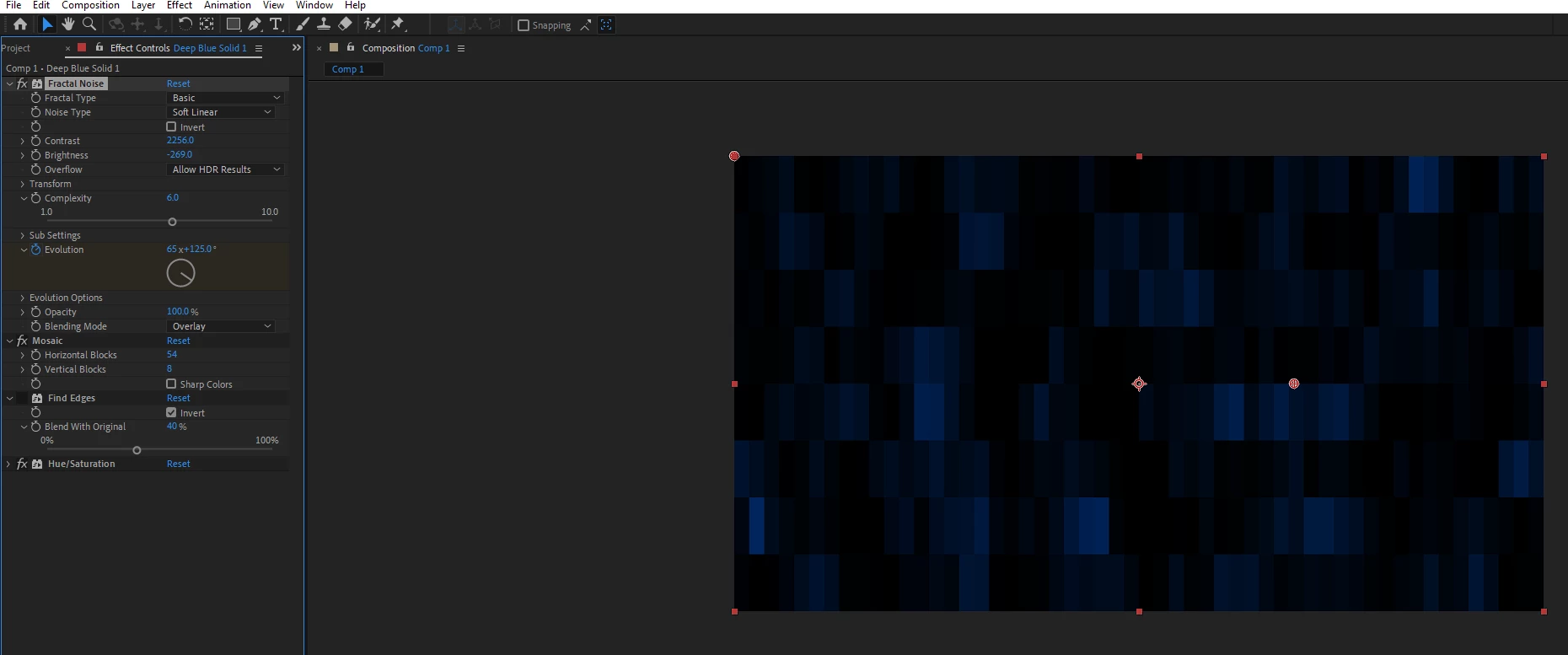Open the Noise Type dropdown
Screen dimensions: 1568x655
221,112
